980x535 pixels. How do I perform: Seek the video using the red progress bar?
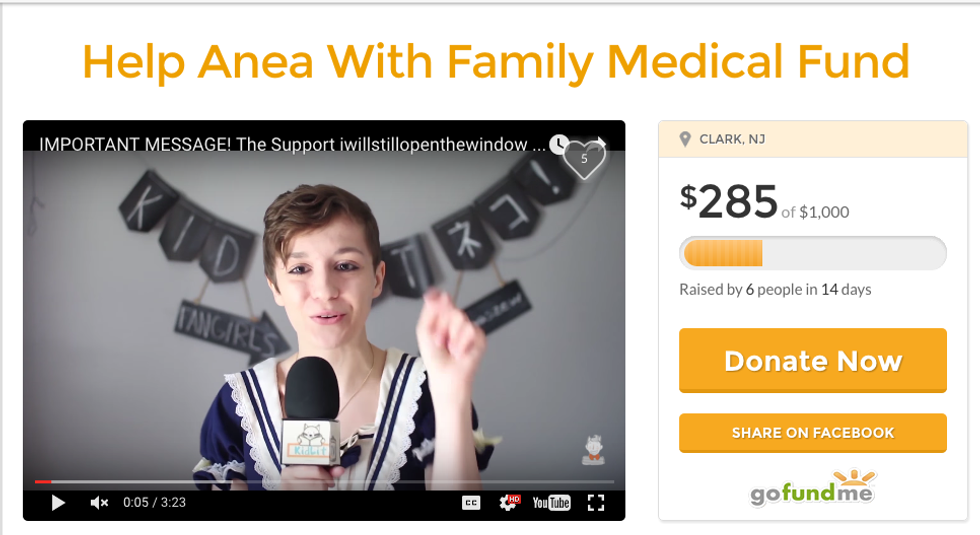(324, 482)
